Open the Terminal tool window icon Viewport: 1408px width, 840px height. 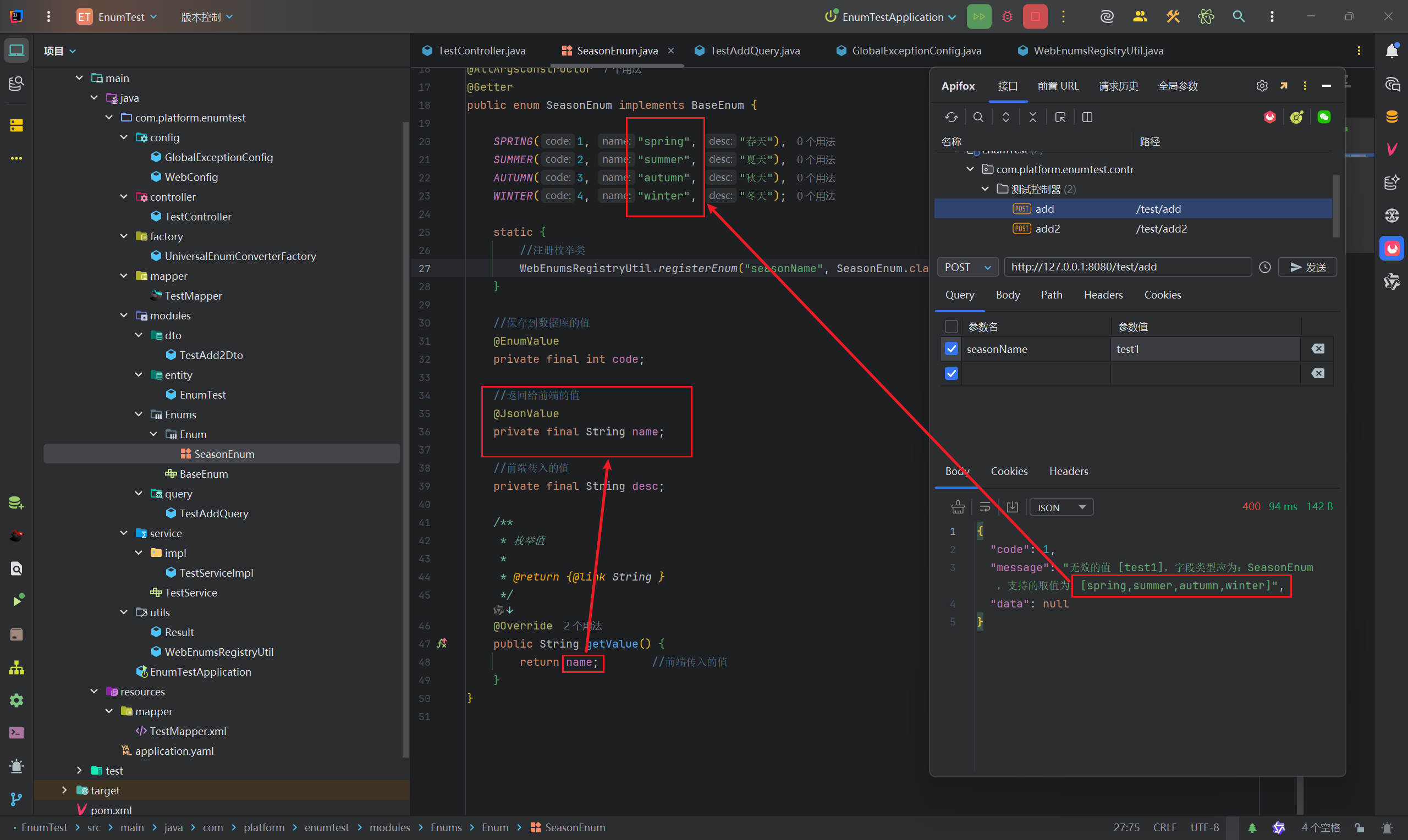point(16,733)
